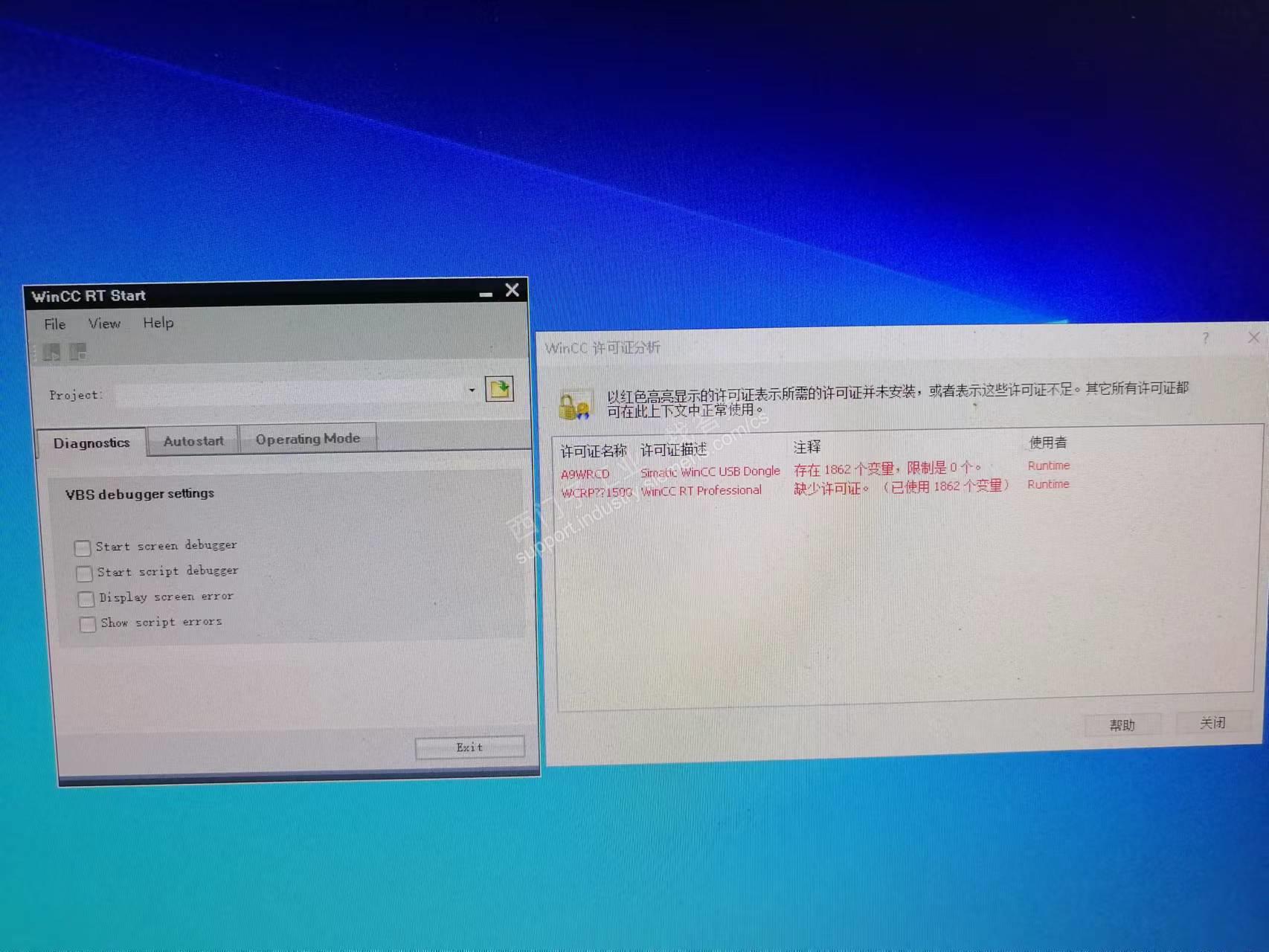Click the 缺少许可证 comment

(x=902, y=487)
